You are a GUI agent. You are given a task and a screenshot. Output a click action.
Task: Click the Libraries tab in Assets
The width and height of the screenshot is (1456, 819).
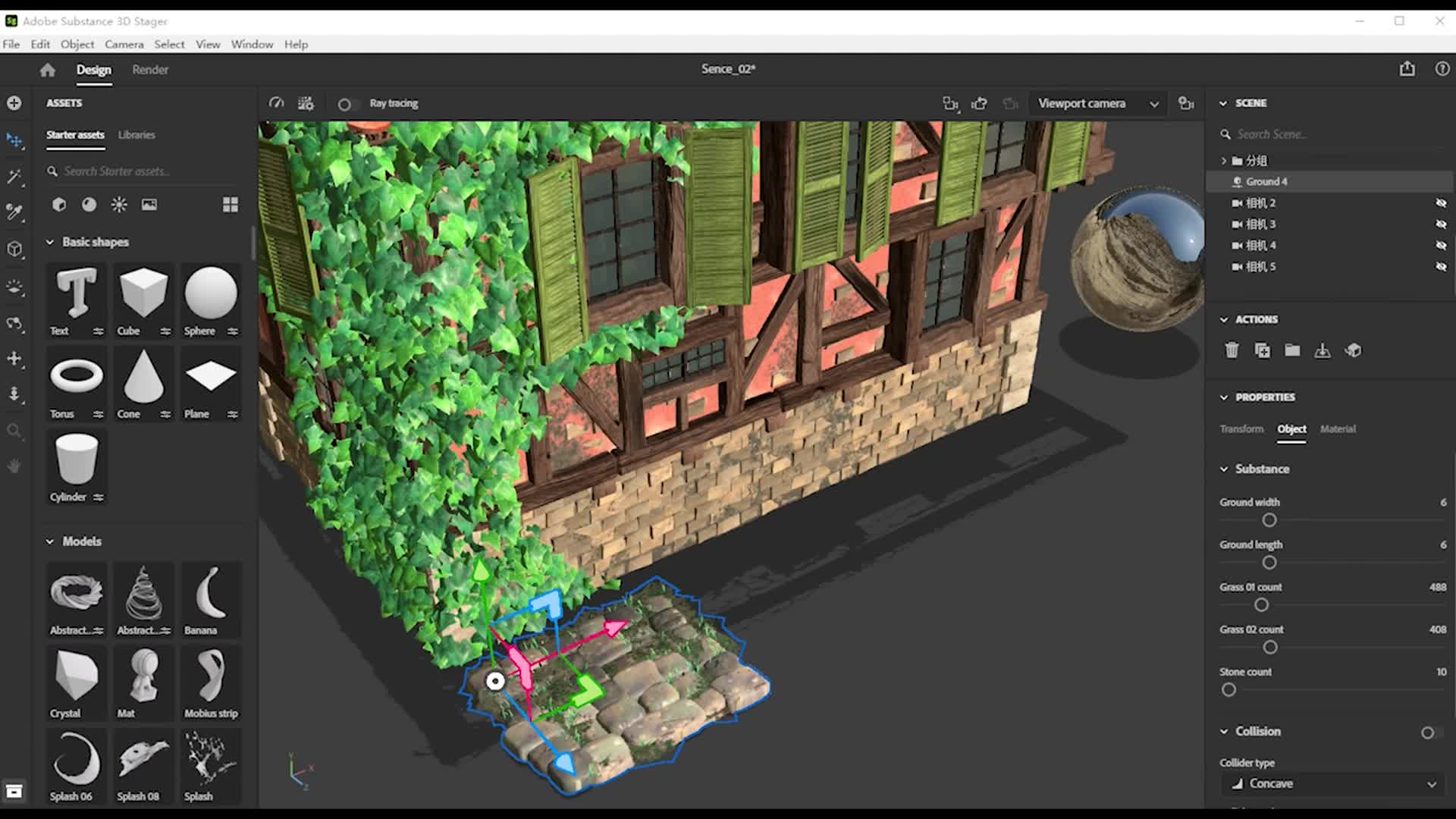[x=136, y=134]
